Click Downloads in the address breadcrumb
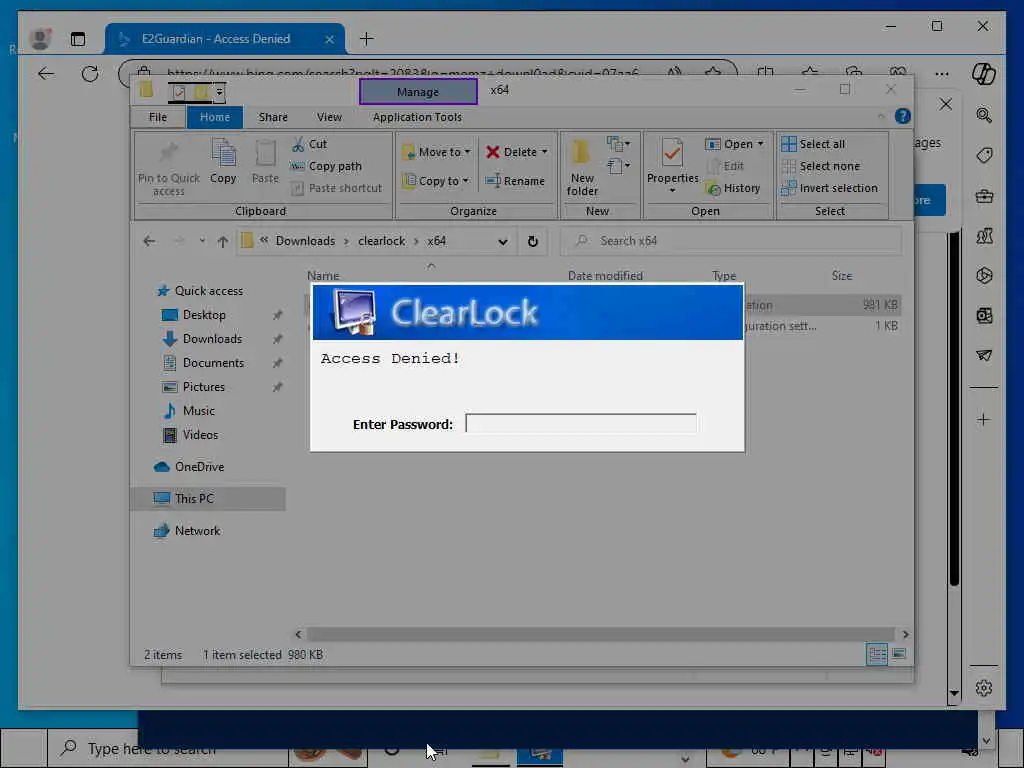 click(x=305, y=241)
